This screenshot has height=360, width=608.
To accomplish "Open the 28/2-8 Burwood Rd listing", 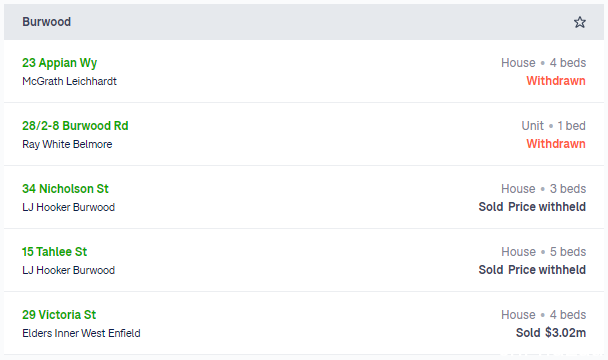I will [x=75, y=126].
